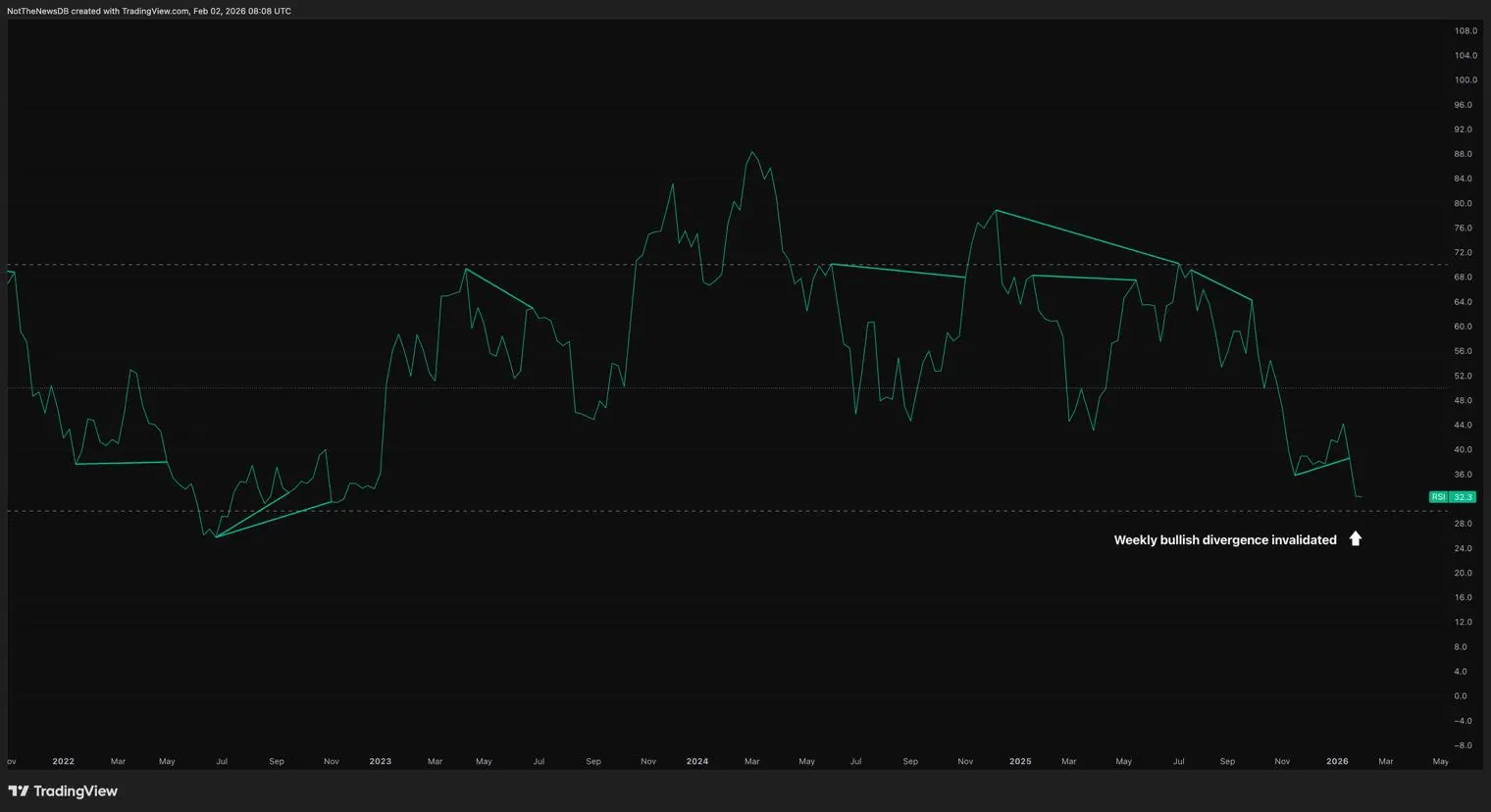Click the 4.0 scale value above 0.0

pyautogui.click(x=1461, y=672)
